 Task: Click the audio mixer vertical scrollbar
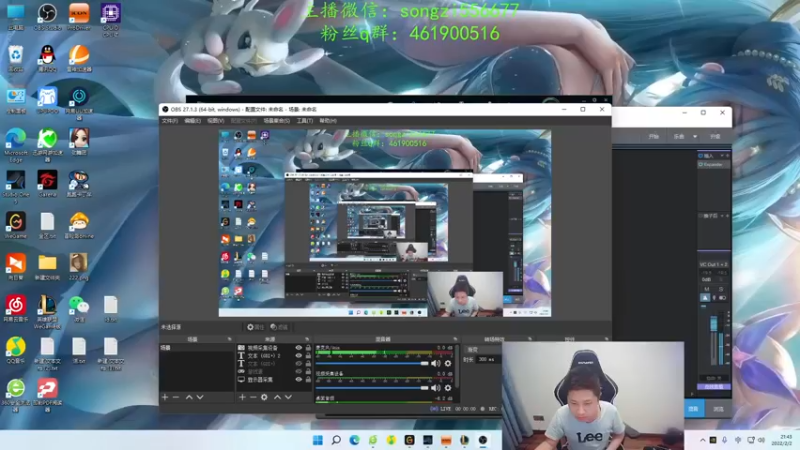coord(457,366)
